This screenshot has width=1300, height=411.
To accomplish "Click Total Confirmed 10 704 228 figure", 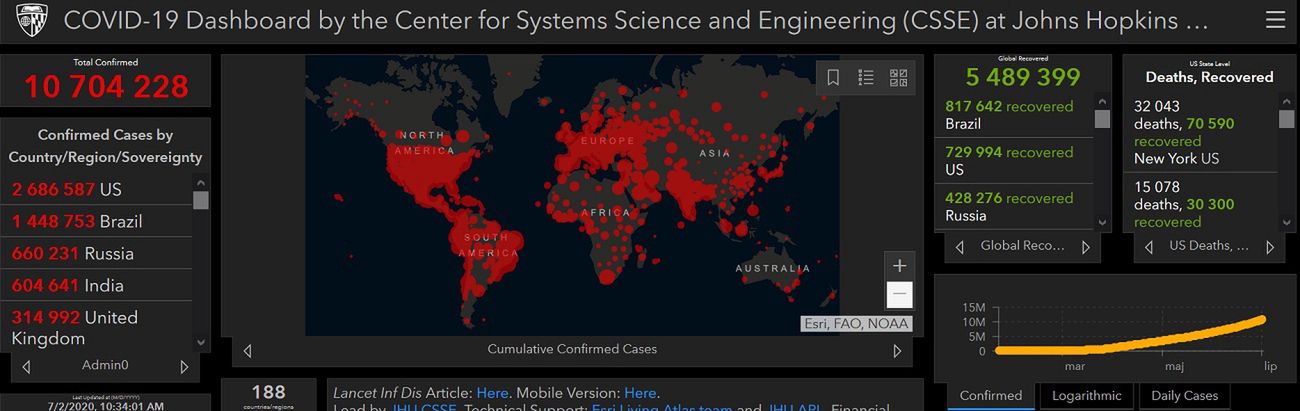I will click(x=106, y=87).
